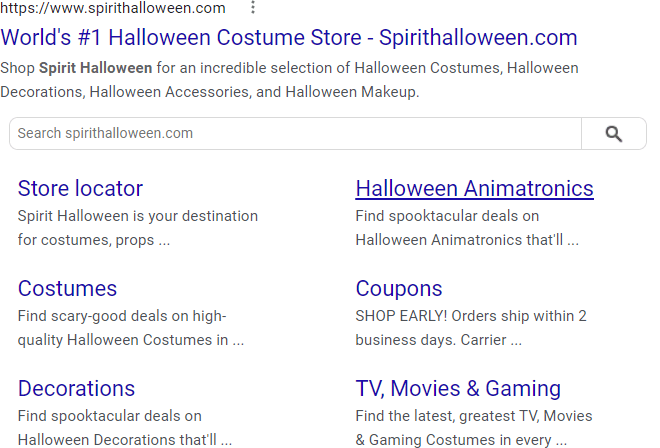Open the three-dot options menu beside the URL
The height and width of the screenshot is (448, 660).
tap(253, 8)
